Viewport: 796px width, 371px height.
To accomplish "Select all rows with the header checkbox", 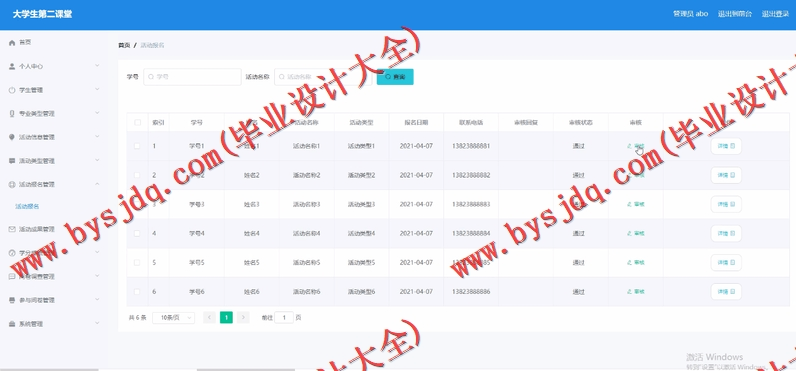I will [x=137, y=122].
